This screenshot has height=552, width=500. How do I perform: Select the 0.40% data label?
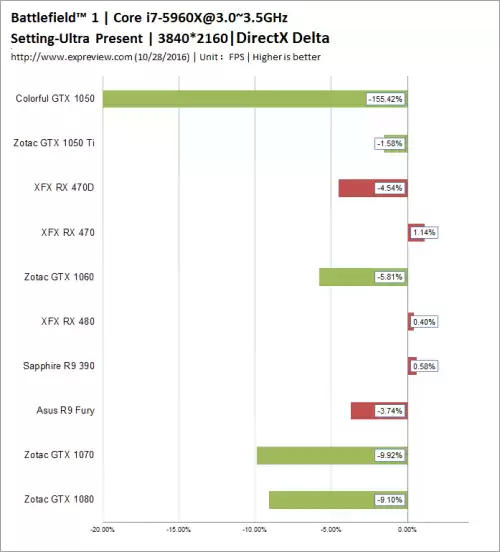tap(424, 322)
